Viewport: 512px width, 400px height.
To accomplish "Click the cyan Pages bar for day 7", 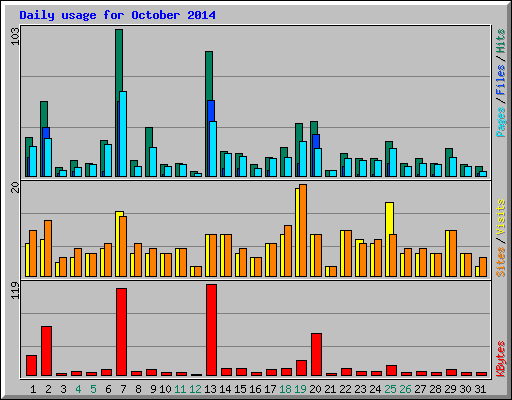I will click(x=123, y=134).
